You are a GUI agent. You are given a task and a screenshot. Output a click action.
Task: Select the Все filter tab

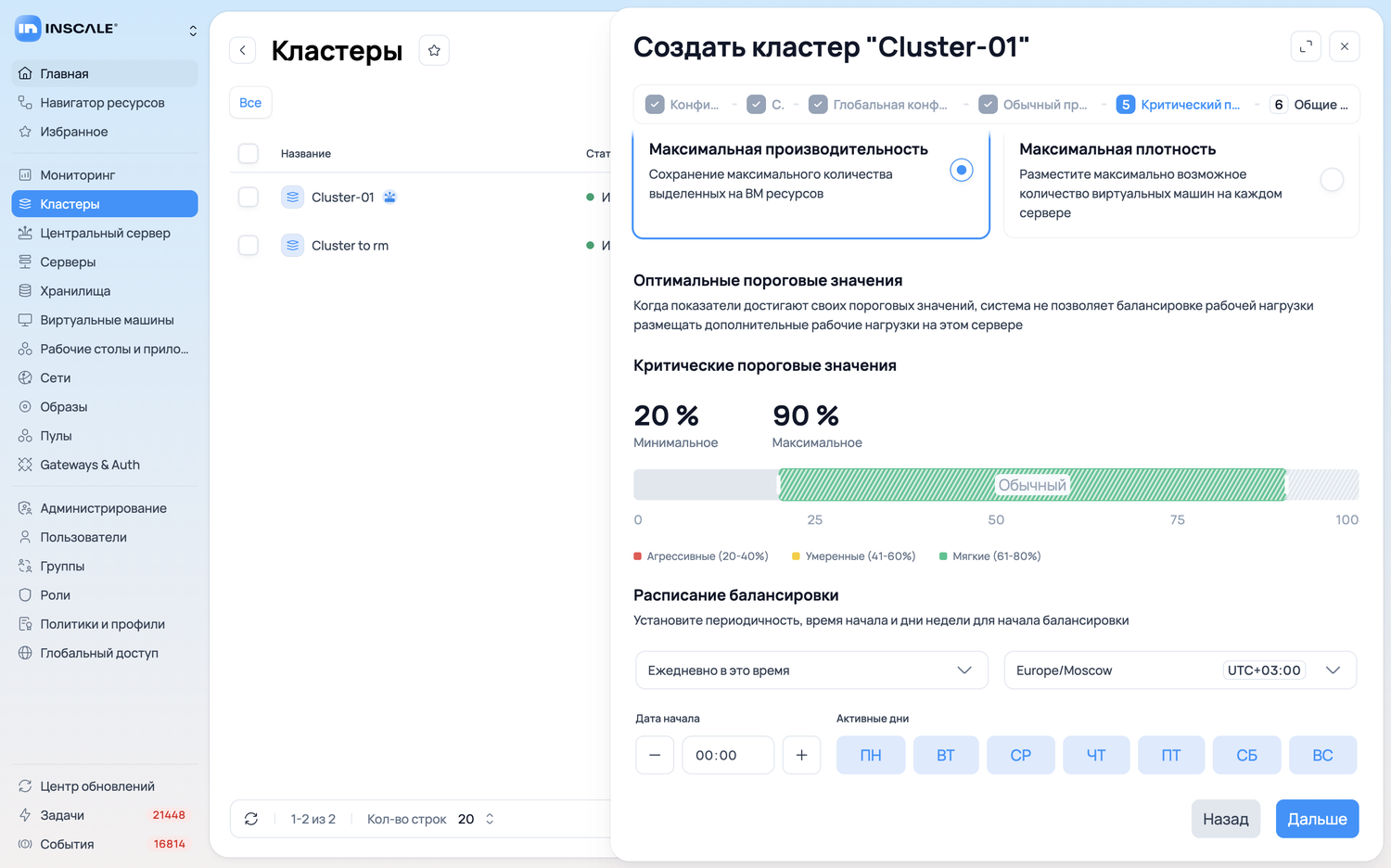pyautogui.click(x=250, y=103)
